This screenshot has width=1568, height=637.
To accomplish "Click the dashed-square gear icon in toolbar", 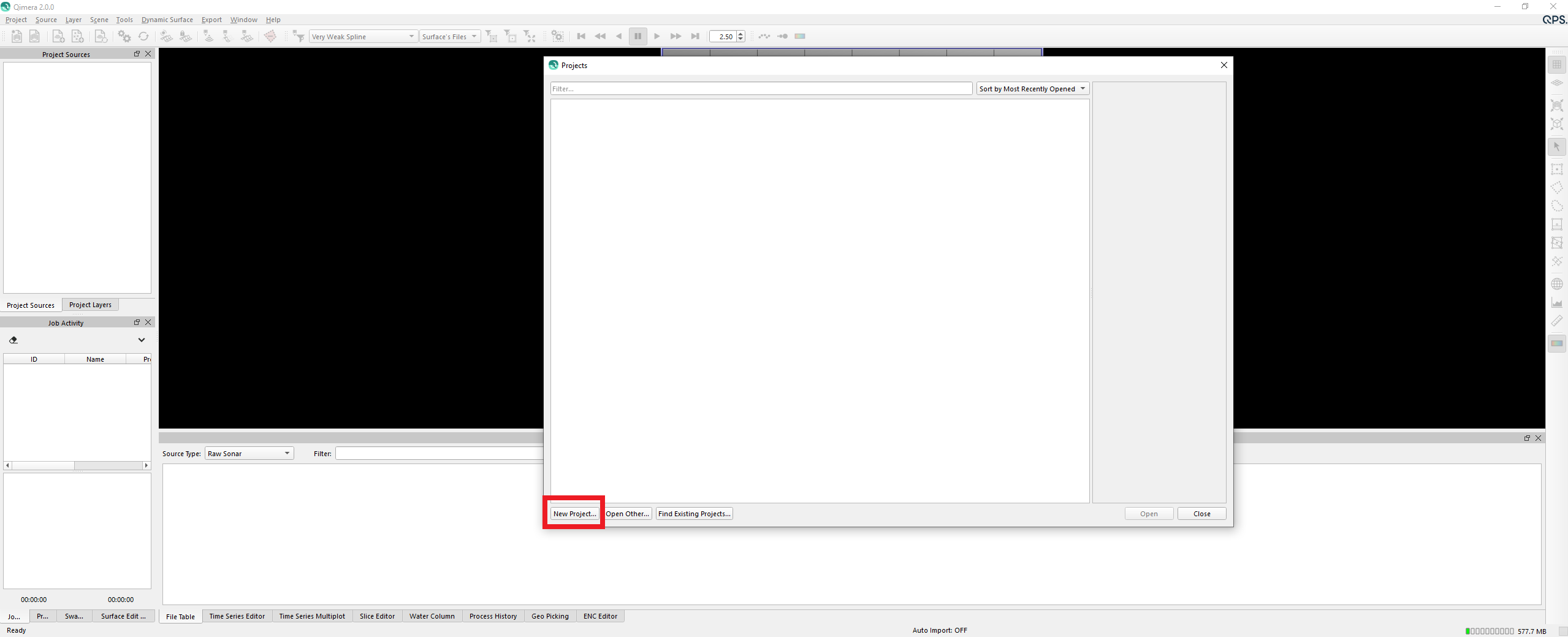I will click(x=557, y=36).
